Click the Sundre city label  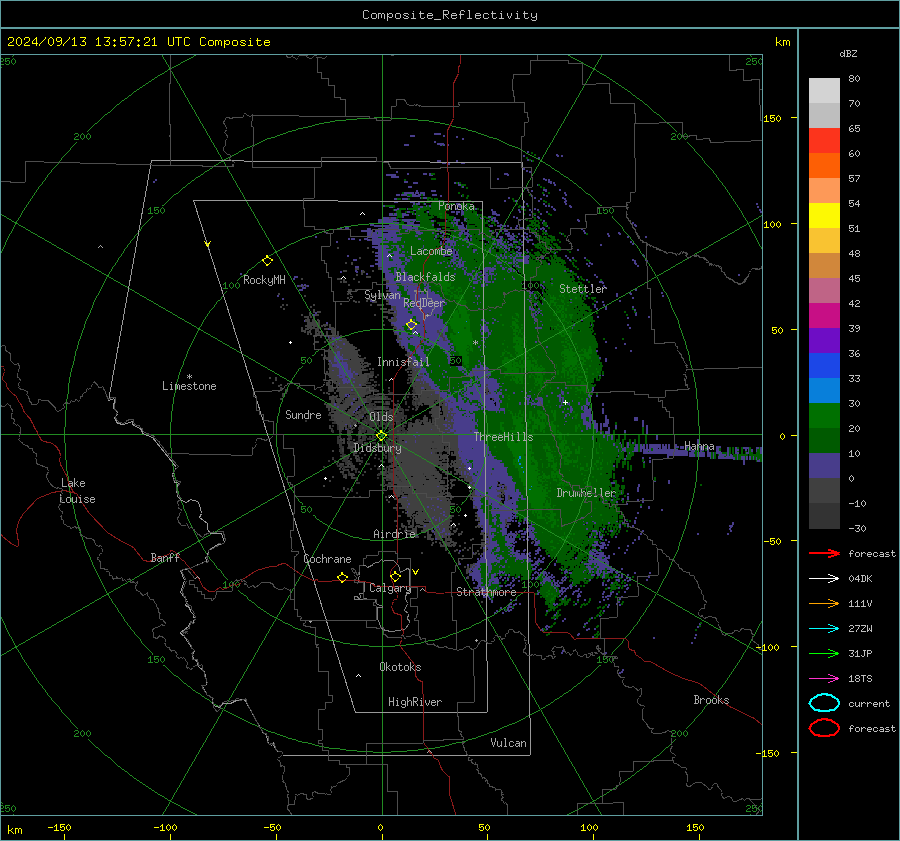[303, 414]
